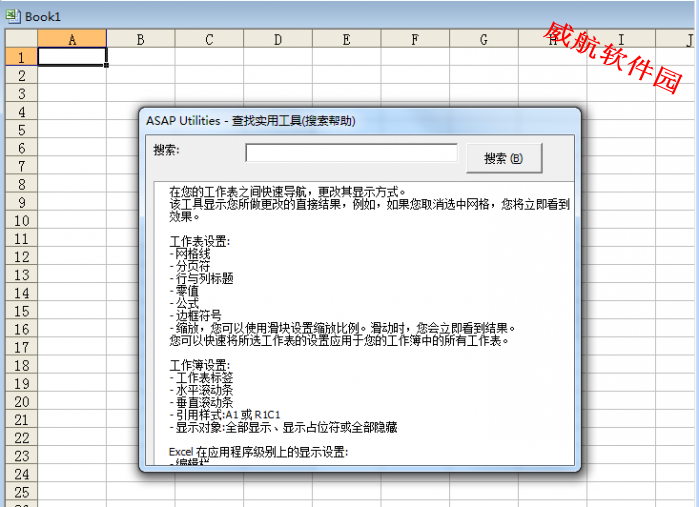The height and width of the screenshot is (507, 699).
Task: Select column B header
Action: point(140,39)
